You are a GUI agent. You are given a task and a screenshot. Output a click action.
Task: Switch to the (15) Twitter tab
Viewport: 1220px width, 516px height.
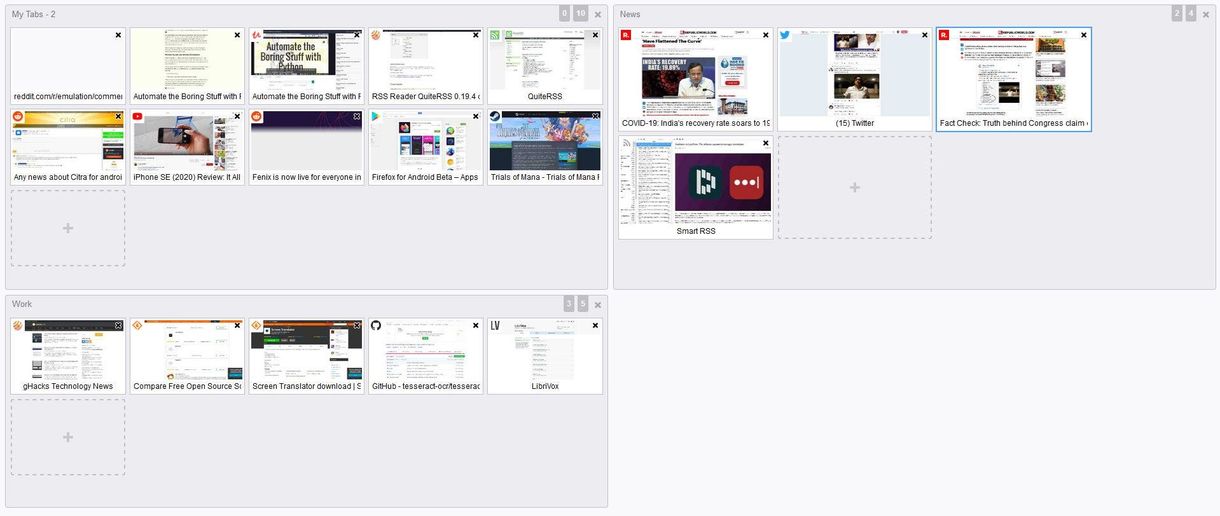click(855, 79)
